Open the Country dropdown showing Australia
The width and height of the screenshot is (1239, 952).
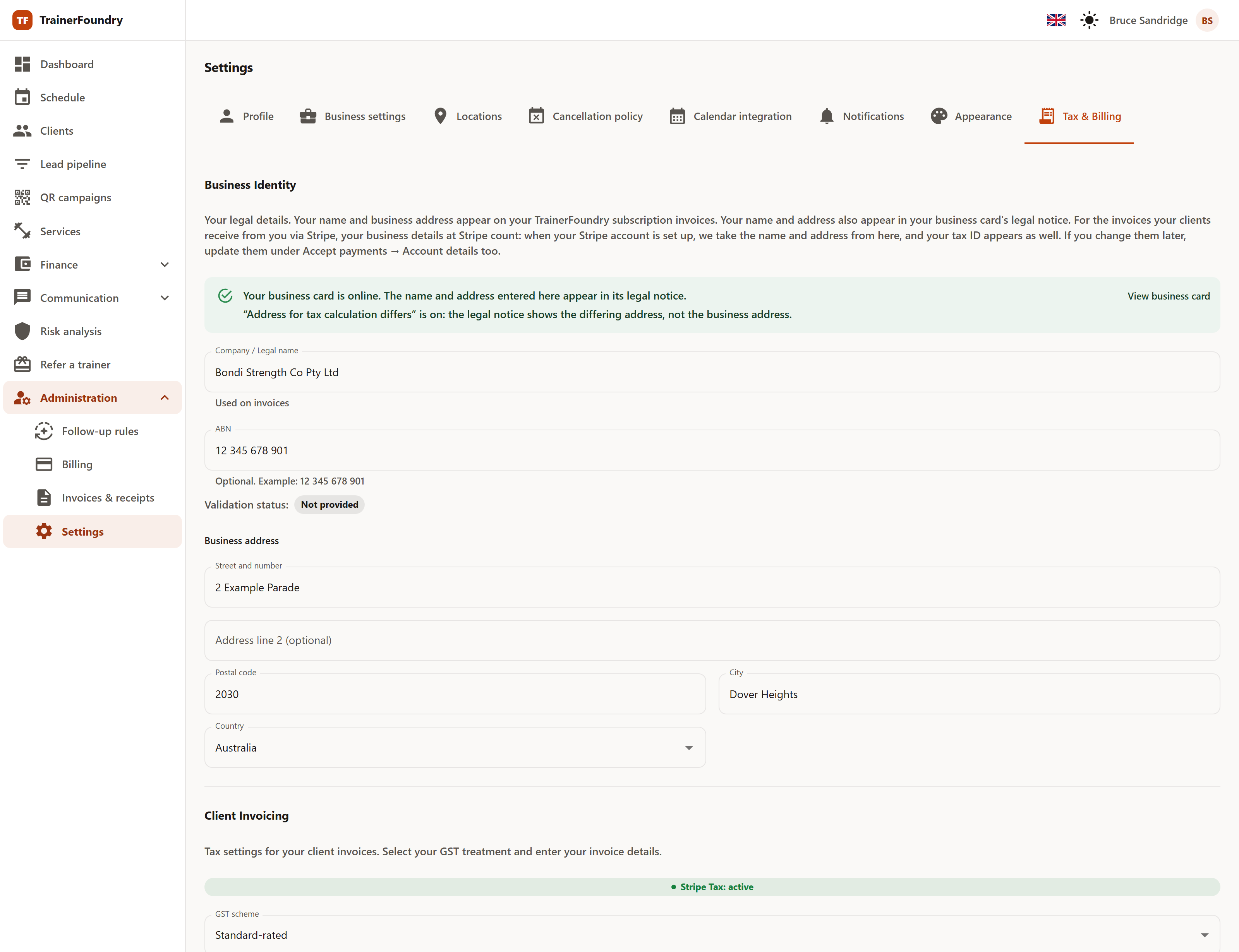coord(455,747)
